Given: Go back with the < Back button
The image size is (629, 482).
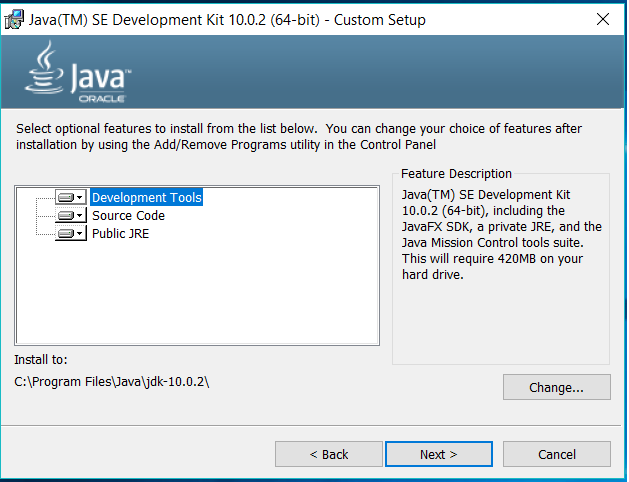Looking at the screenshot, I should click(329, 454).
